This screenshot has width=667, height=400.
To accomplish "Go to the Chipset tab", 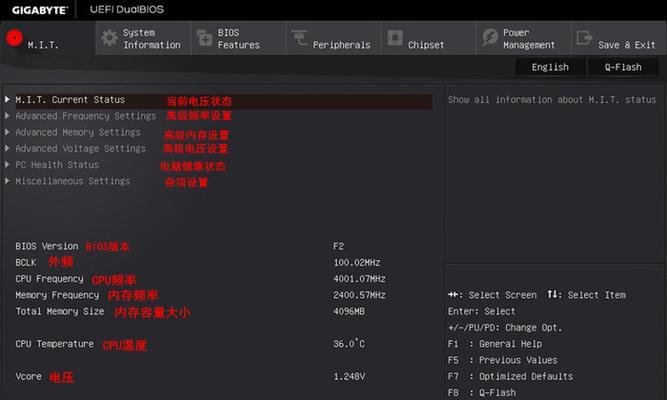I will tap(428, 38).
